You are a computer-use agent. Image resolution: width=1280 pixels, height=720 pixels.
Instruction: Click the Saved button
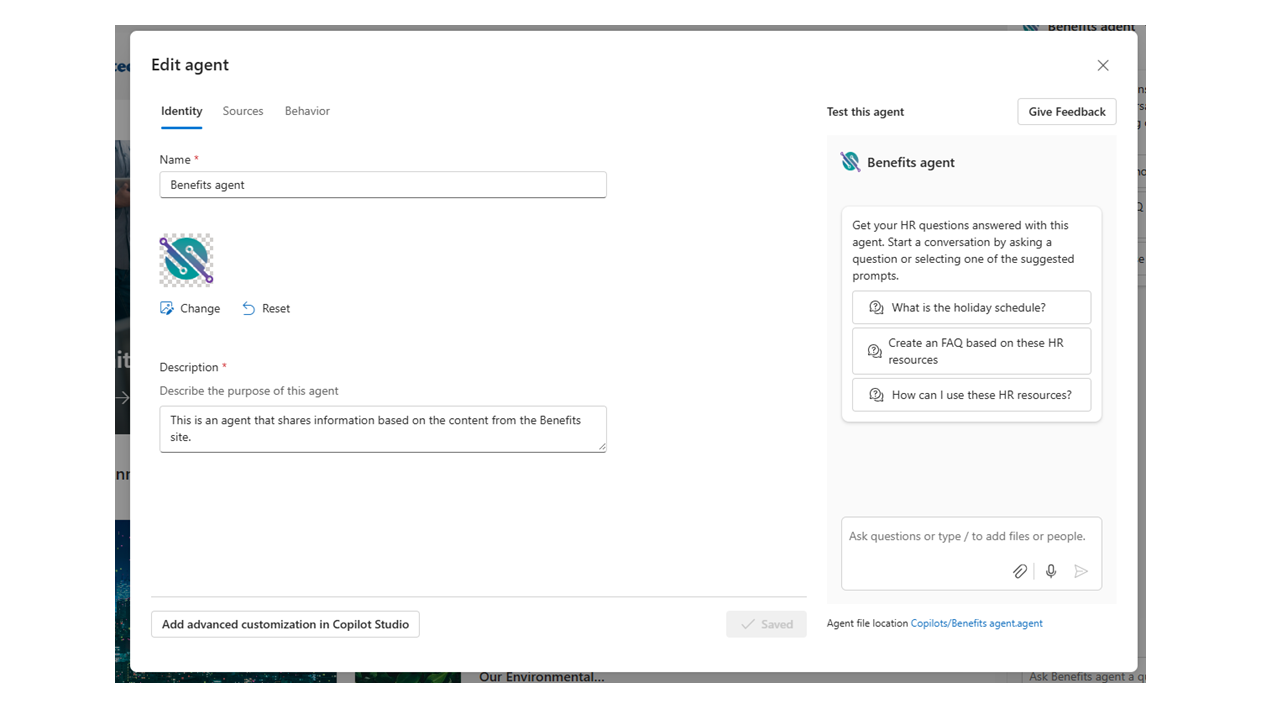coord(766,624)
